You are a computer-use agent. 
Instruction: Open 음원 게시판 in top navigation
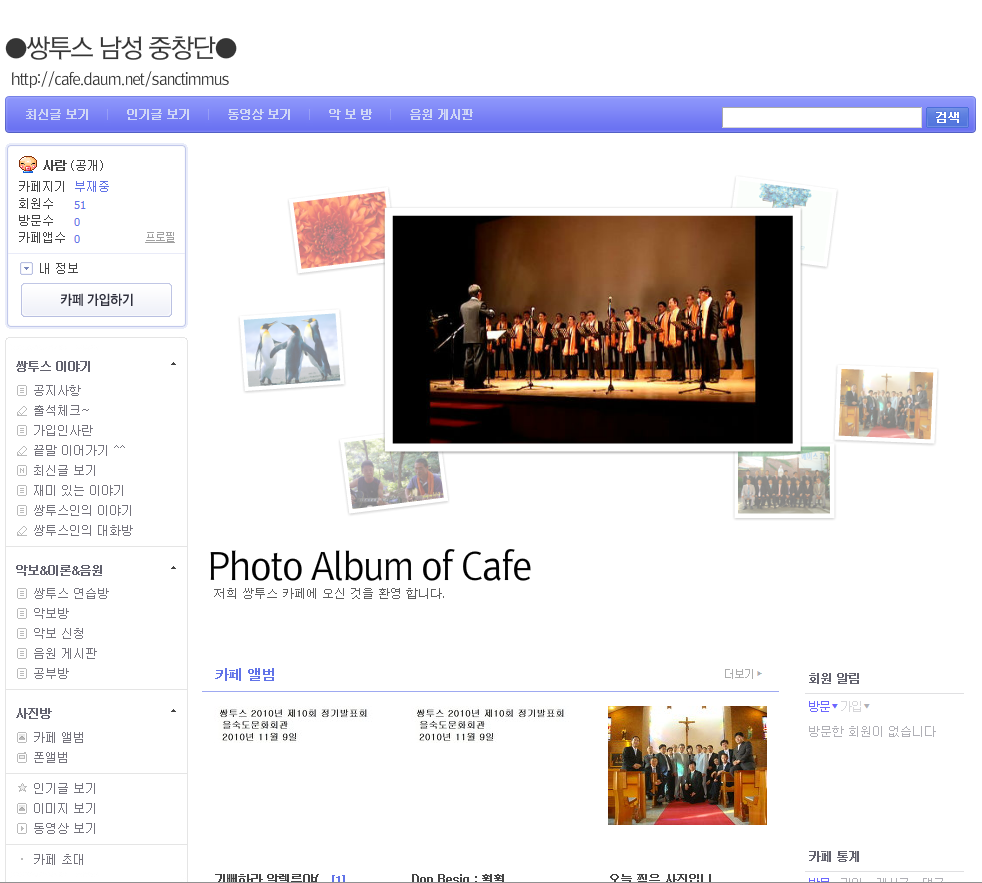pyautogui.click(x=441, y=115)
